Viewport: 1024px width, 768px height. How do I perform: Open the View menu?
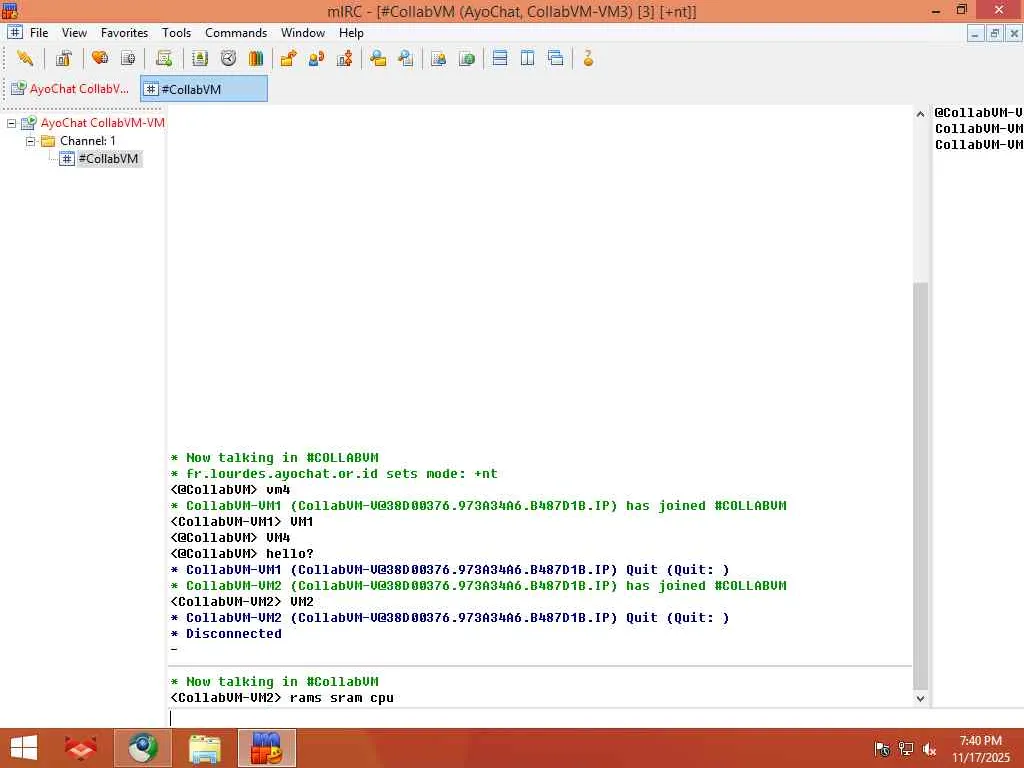point(74,33)
